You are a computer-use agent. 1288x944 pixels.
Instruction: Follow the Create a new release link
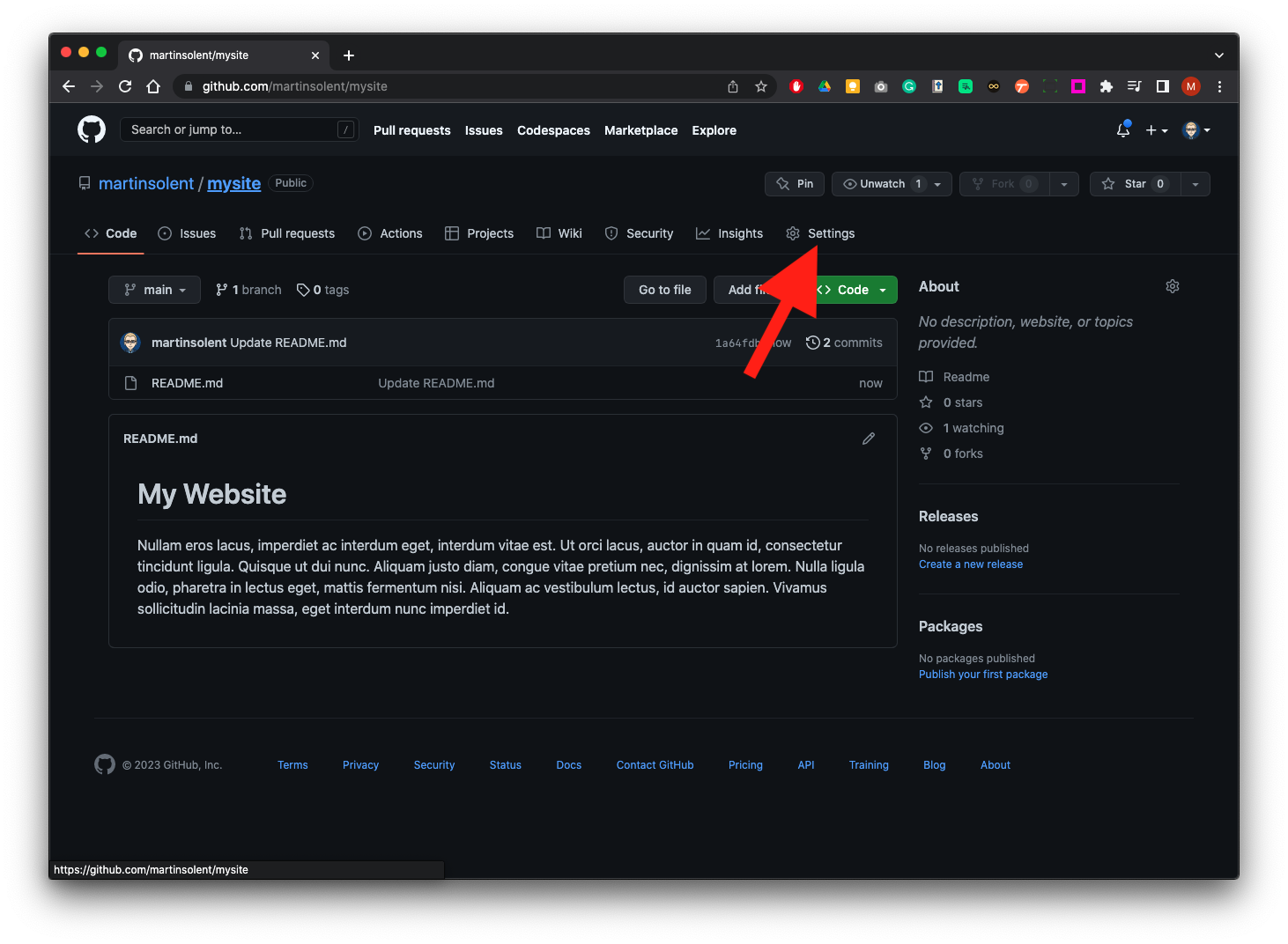970,564
